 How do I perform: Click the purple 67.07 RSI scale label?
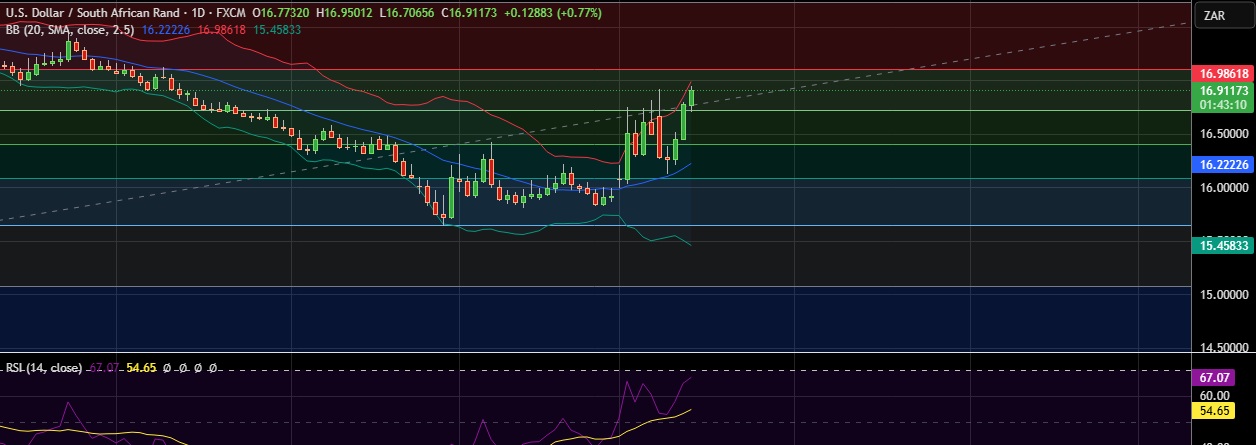pyautogui.click(x=1215, y=379)
